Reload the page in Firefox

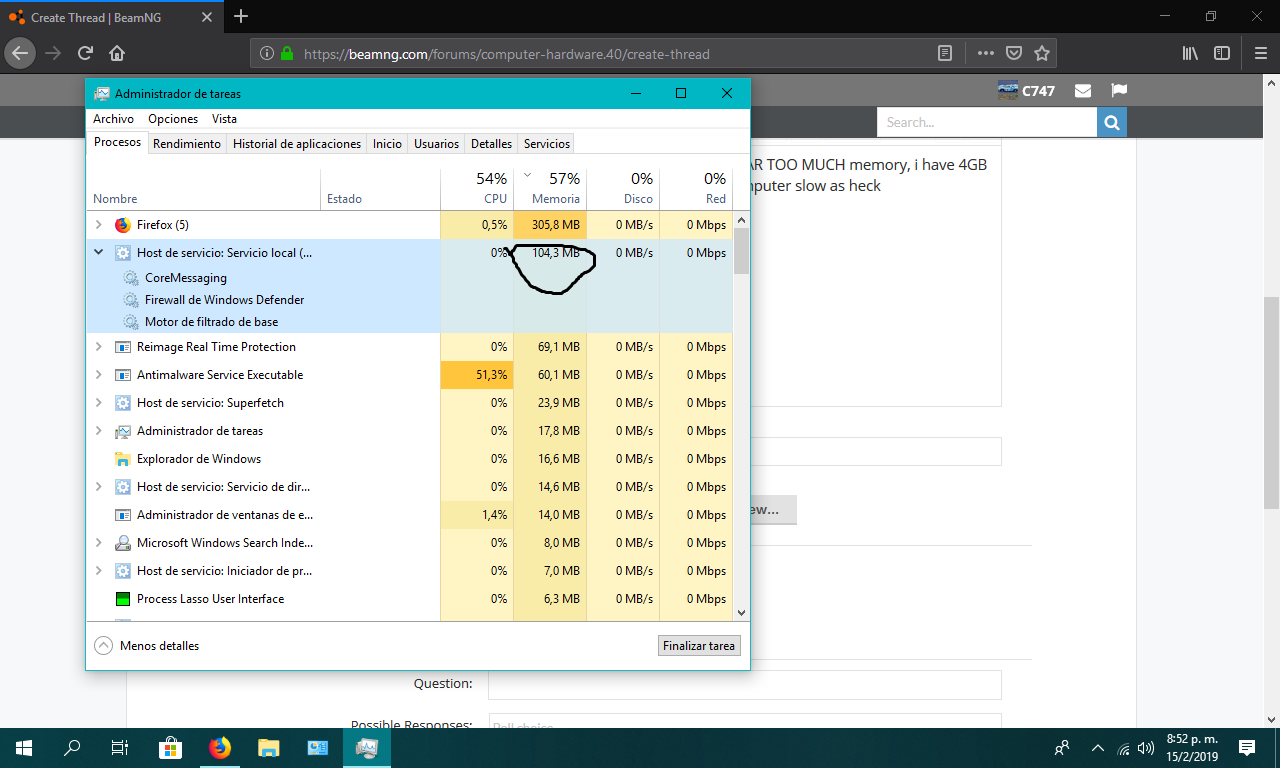coord(86,53)
